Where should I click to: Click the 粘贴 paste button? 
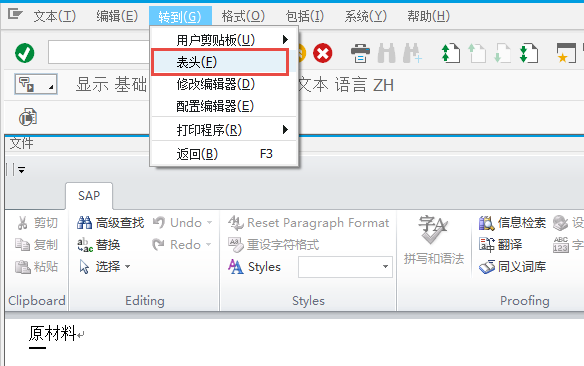point(36,267)
